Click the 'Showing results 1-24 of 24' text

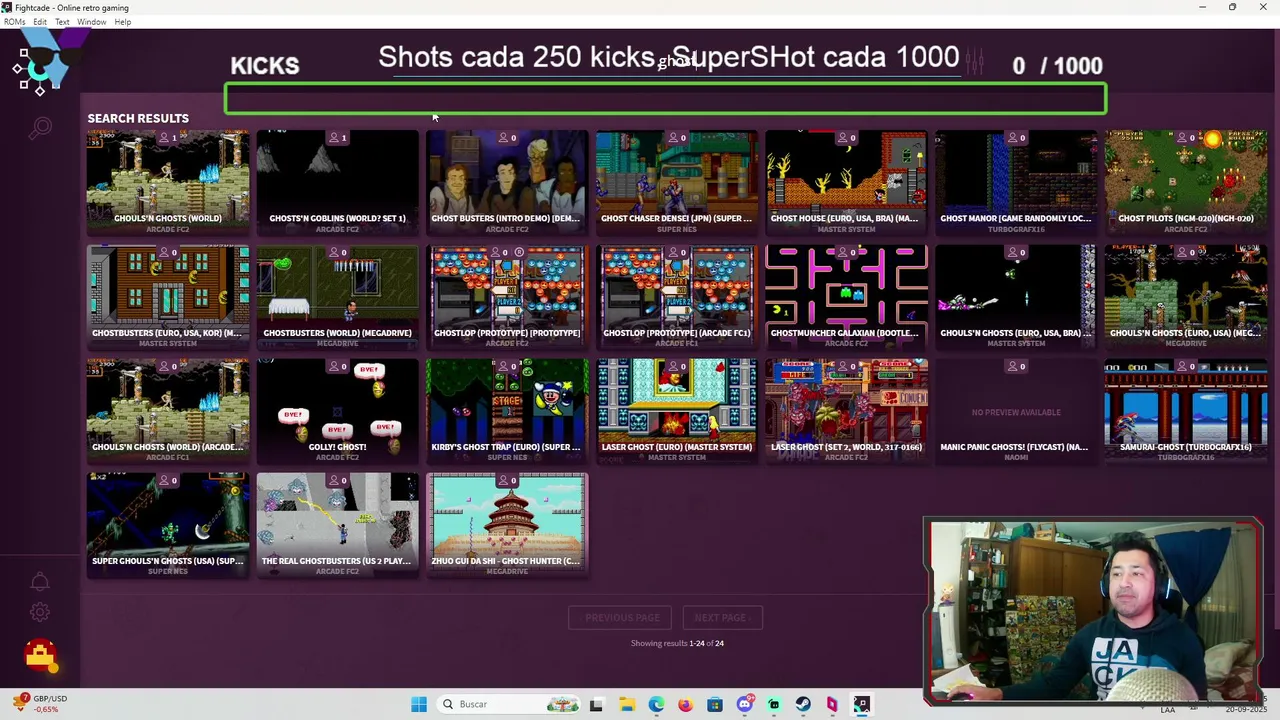[677, 643]
